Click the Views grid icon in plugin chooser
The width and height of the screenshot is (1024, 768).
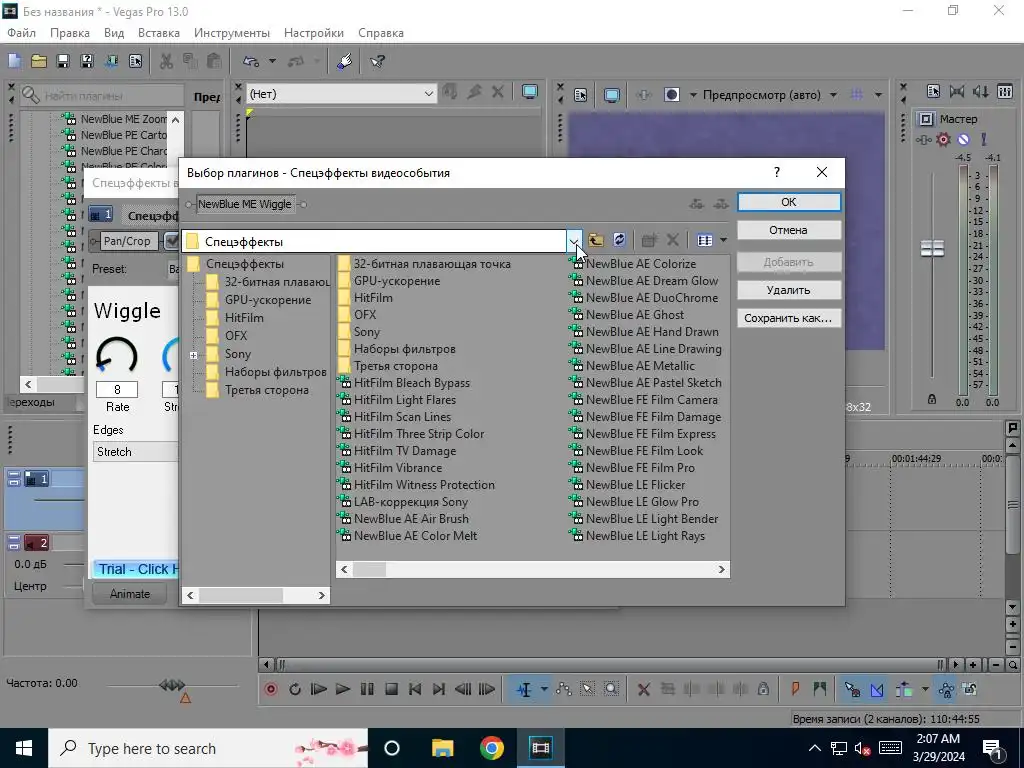tap(705, 240)
